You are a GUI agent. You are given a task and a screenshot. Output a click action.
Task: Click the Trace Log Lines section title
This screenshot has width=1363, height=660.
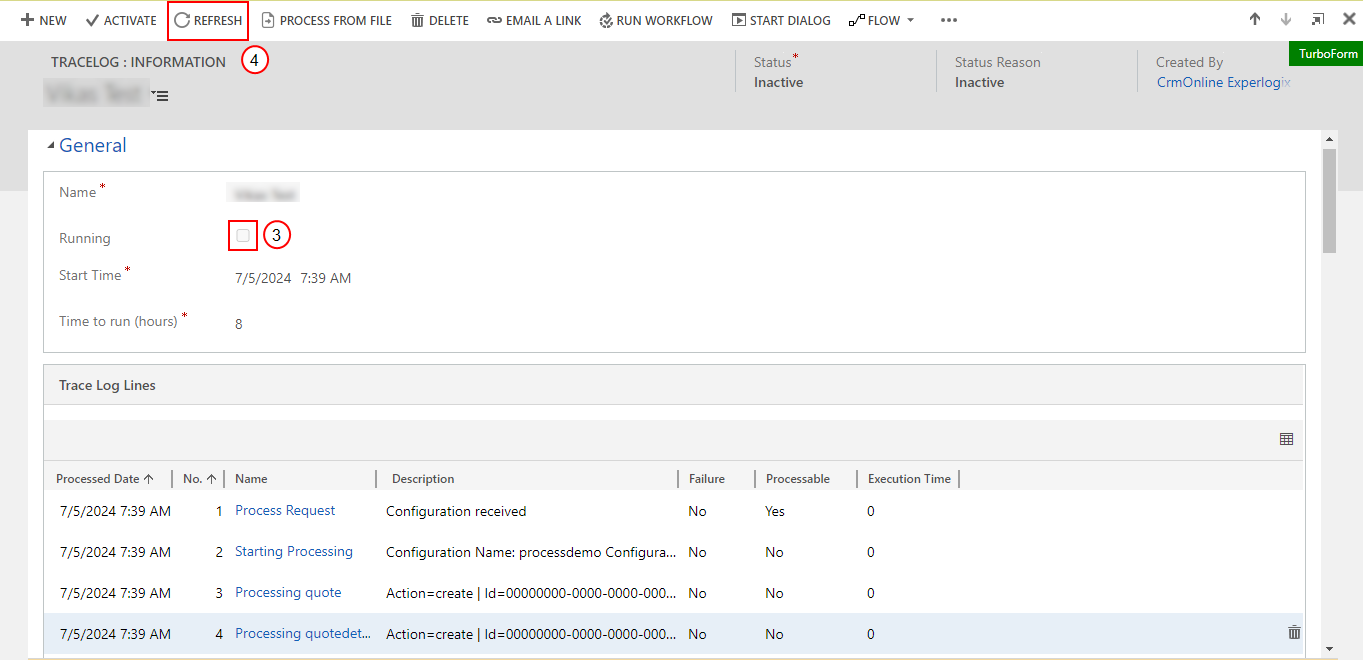(x=107, y=385)
